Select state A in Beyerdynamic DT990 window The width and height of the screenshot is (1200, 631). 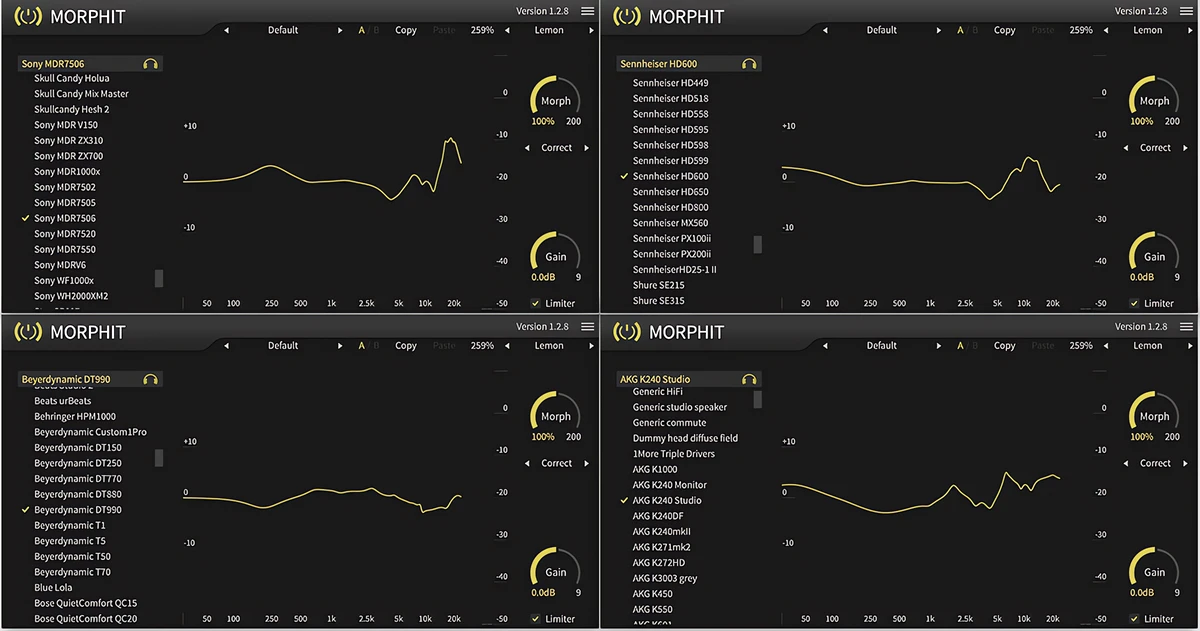362,346
